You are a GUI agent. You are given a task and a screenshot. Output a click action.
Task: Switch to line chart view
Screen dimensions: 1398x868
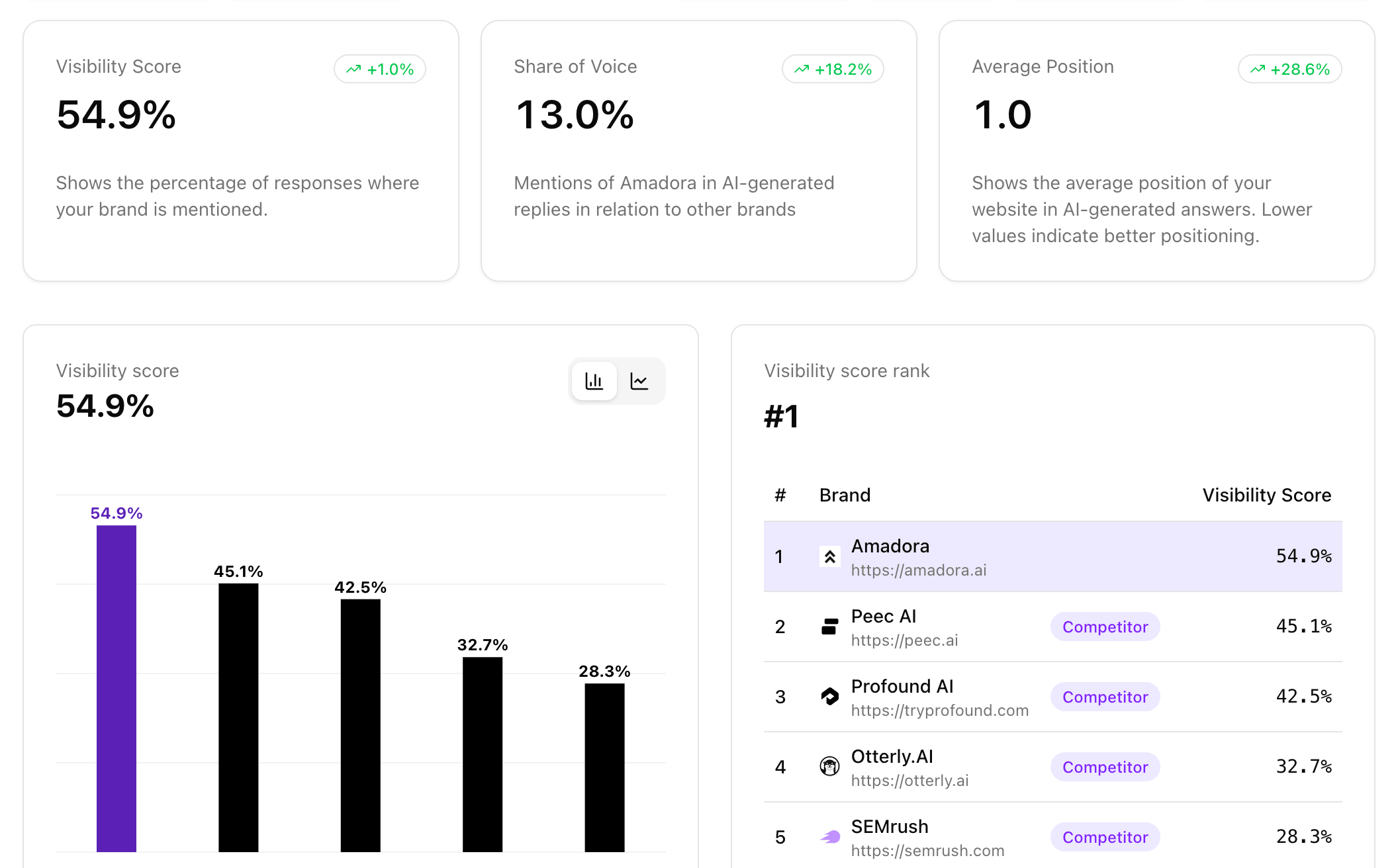639,381
